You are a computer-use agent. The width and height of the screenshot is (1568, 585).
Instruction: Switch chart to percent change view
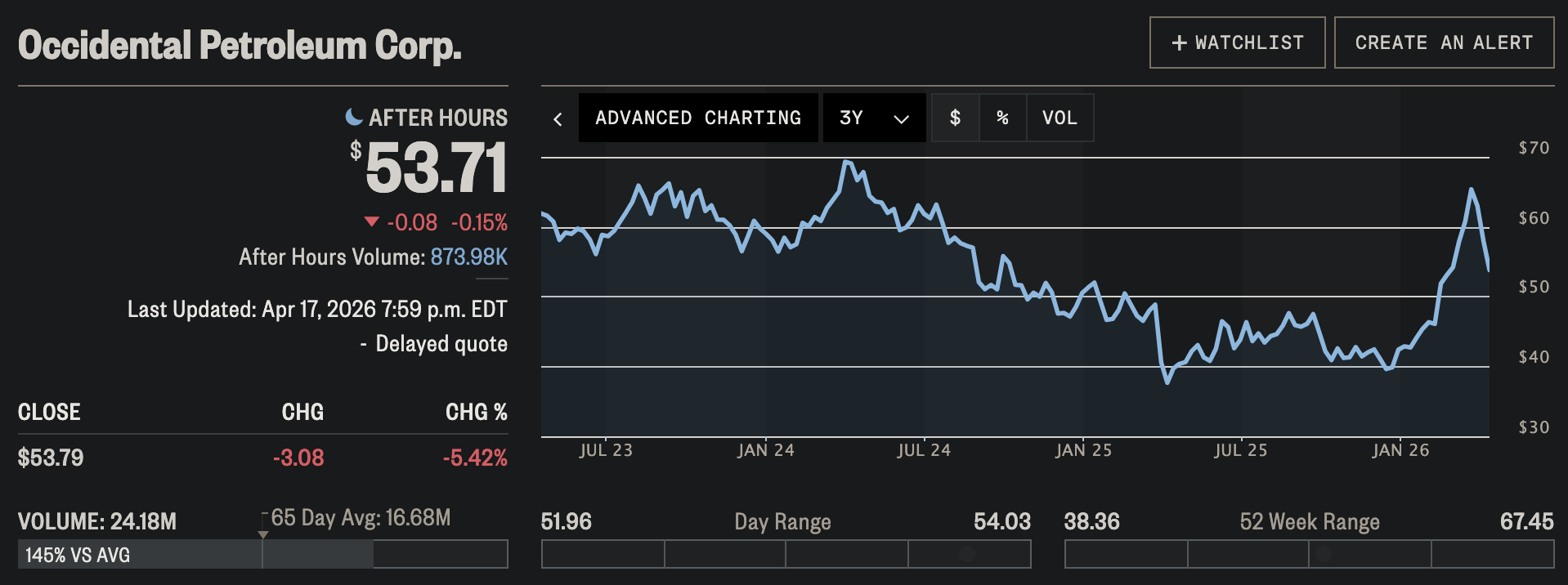[1002, 118]
